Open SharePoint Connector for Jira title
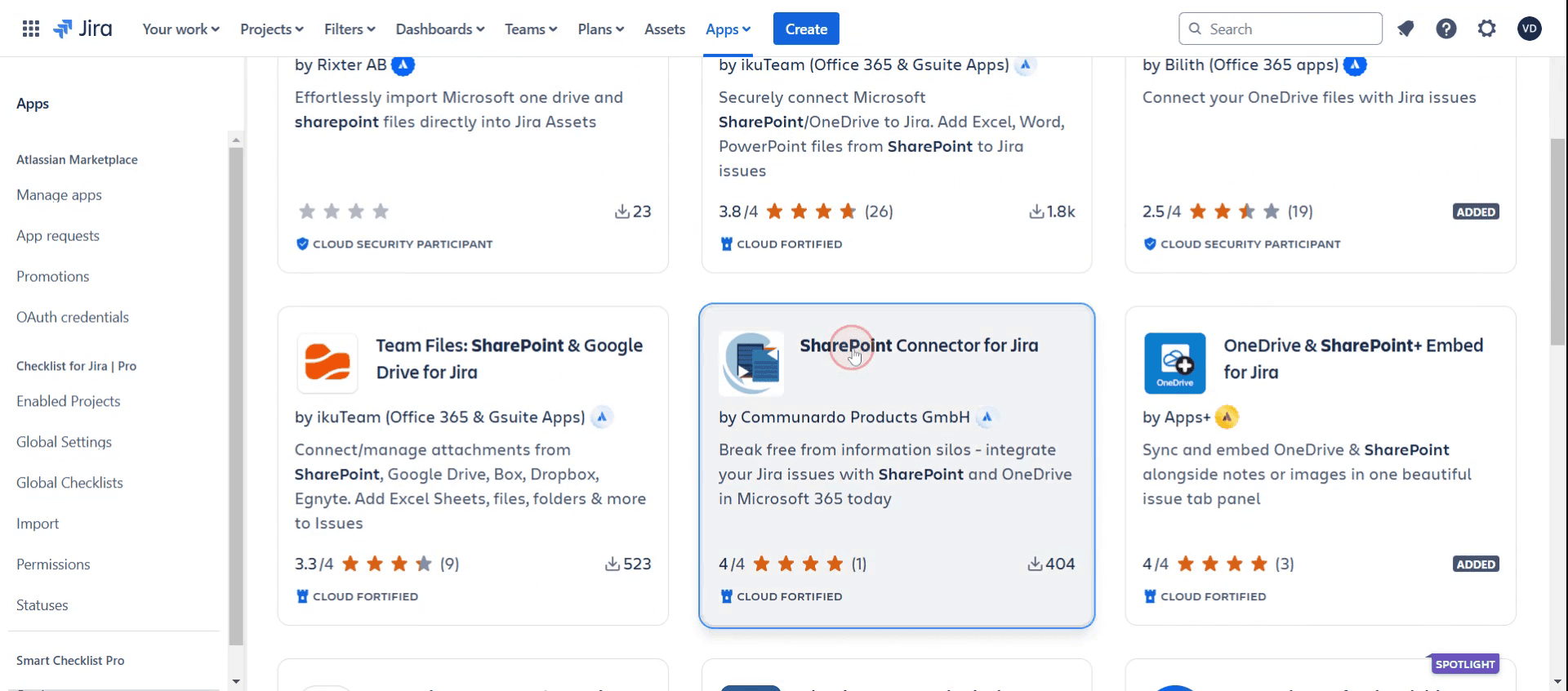The width and height of the screenshot is (1568, 691). click(x=919, y=345)
